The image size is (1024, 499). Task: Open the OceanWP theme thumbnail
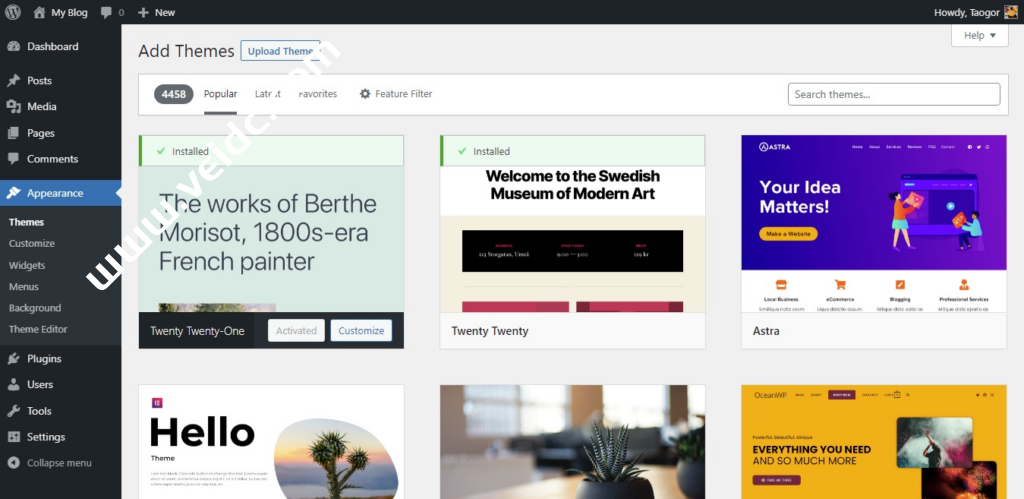[x=874, y=442]
